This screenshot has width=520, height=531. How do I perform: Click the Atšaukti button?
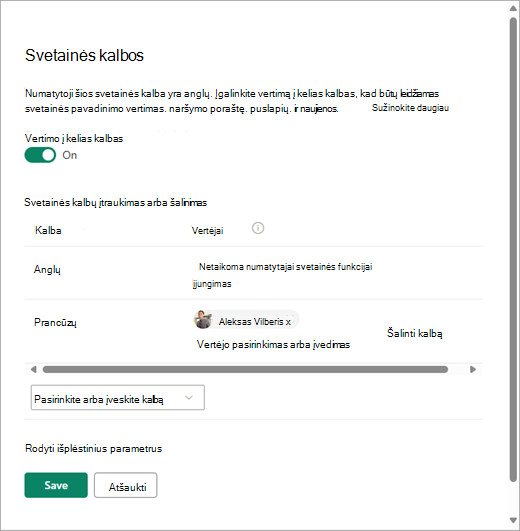pos(126,485)
